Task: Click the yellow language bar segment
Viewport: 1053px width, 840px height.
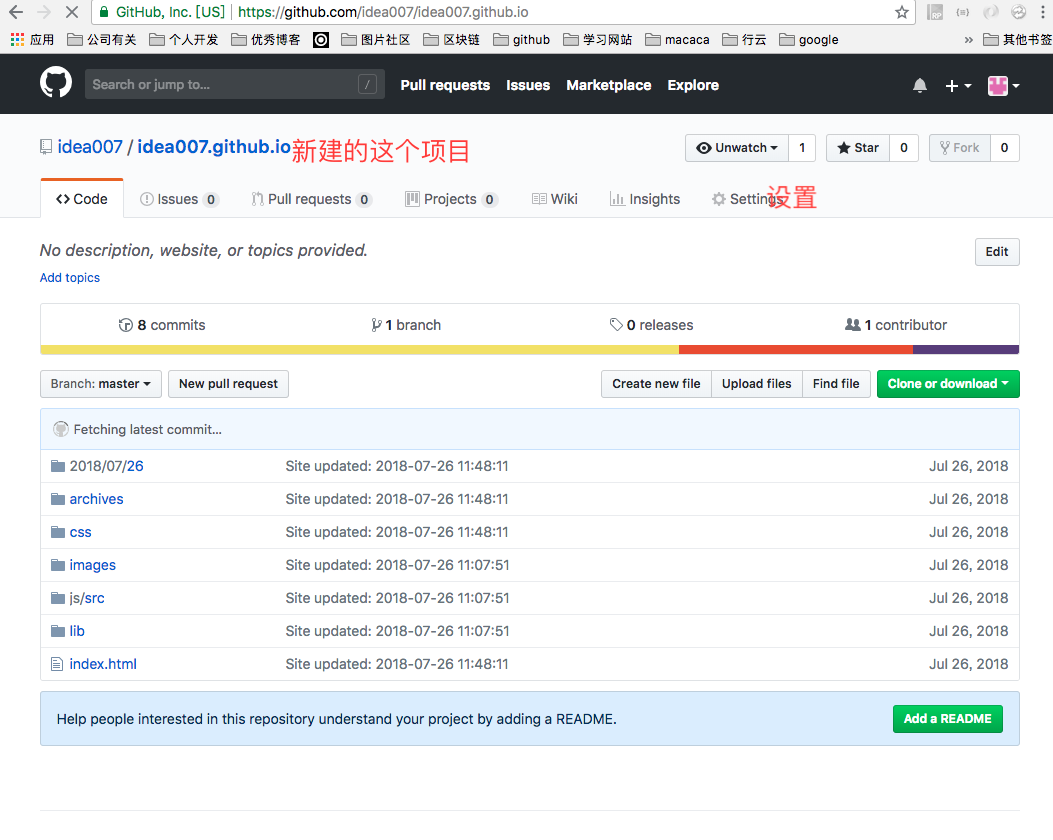Action: click(x=360, y=350)
